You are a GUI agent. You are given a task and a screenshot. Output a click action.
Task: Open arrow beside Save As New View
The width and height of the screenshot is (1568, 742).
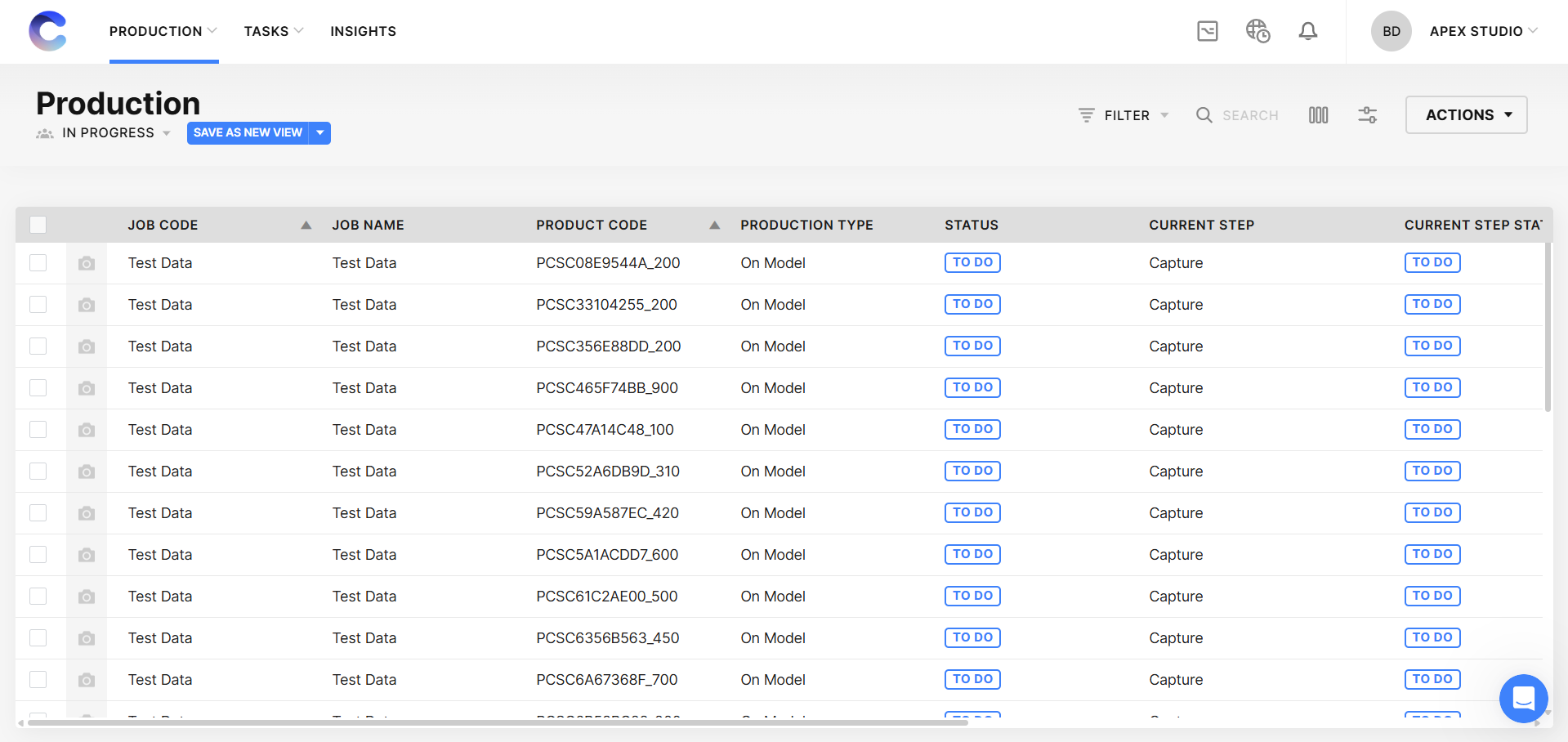pos(320,132)
